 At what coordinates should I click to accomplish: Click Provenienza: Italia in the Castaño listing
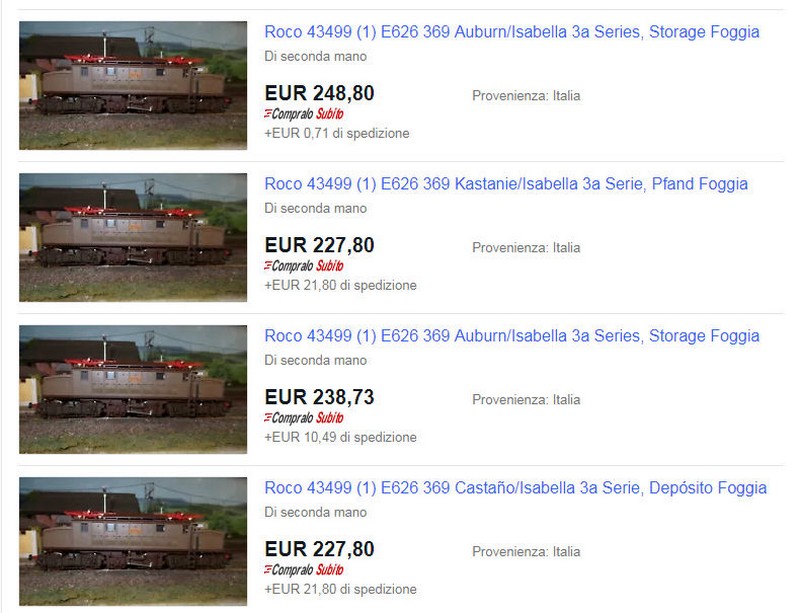(526, 552)
